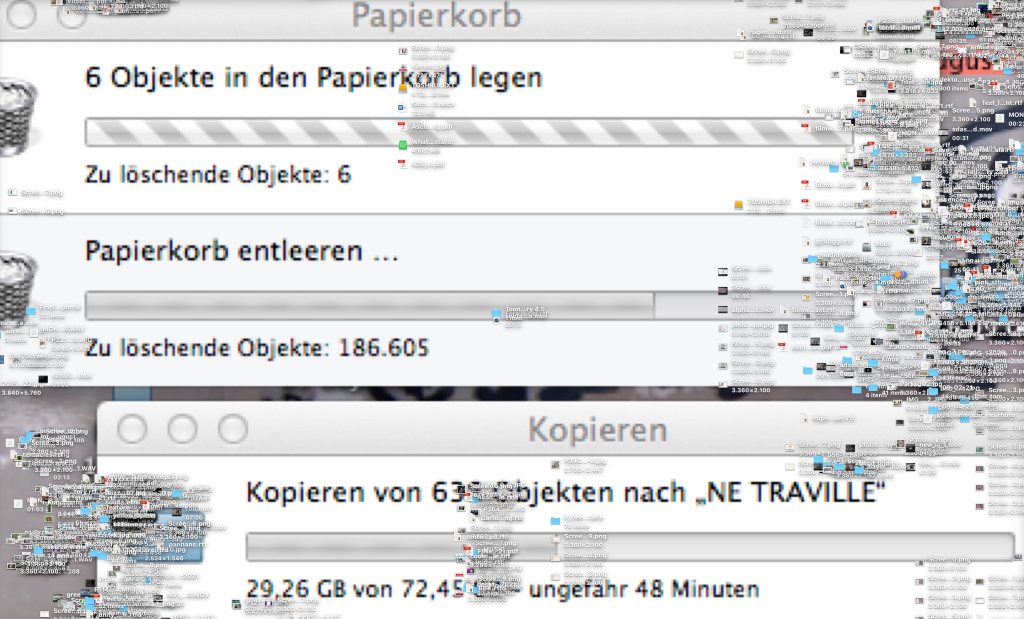Click the Kopieren window's zoom button
This screenshot has width=1024, height=619.
tap(233, 429)
